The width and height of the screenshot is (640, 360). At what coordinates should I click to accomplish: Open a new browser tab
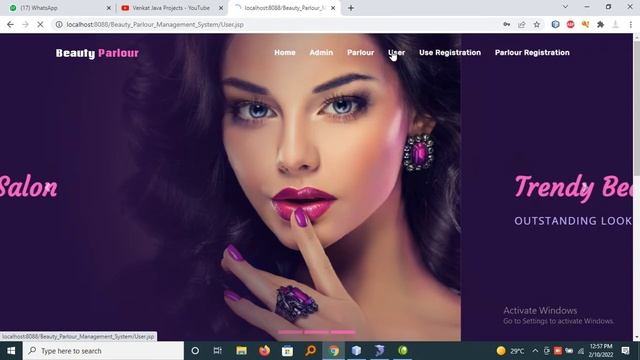pyautogui.click(x=351, y=8)
